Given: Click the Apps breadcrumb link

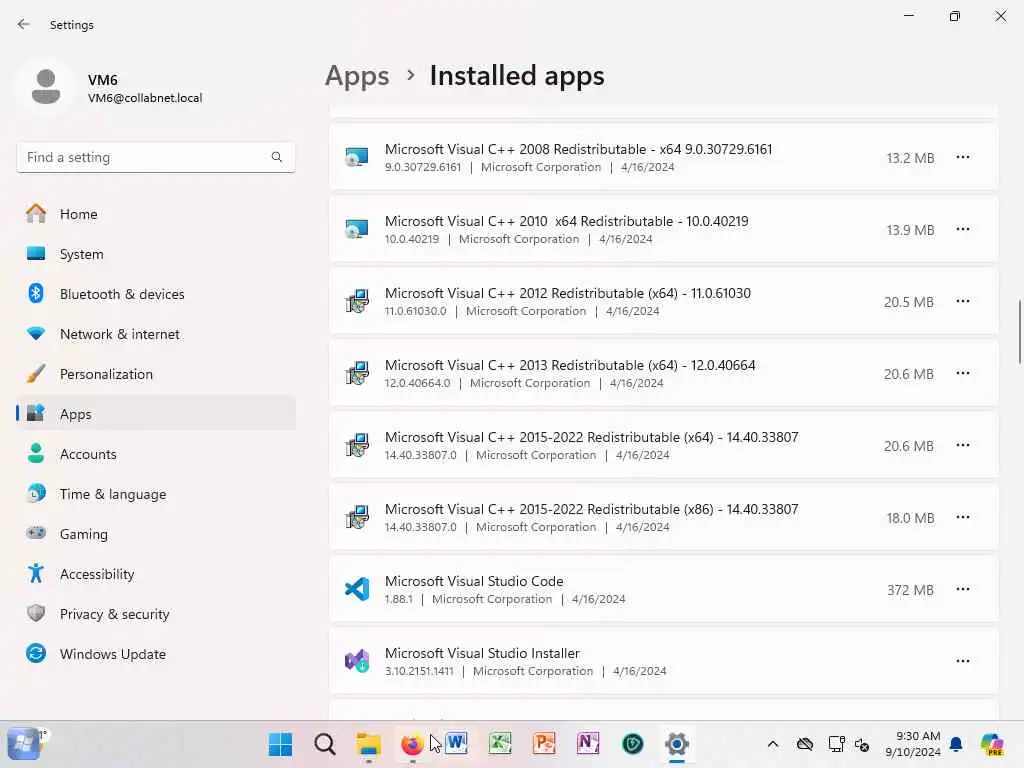Looking at the screenshot, I should coord(357,76).
